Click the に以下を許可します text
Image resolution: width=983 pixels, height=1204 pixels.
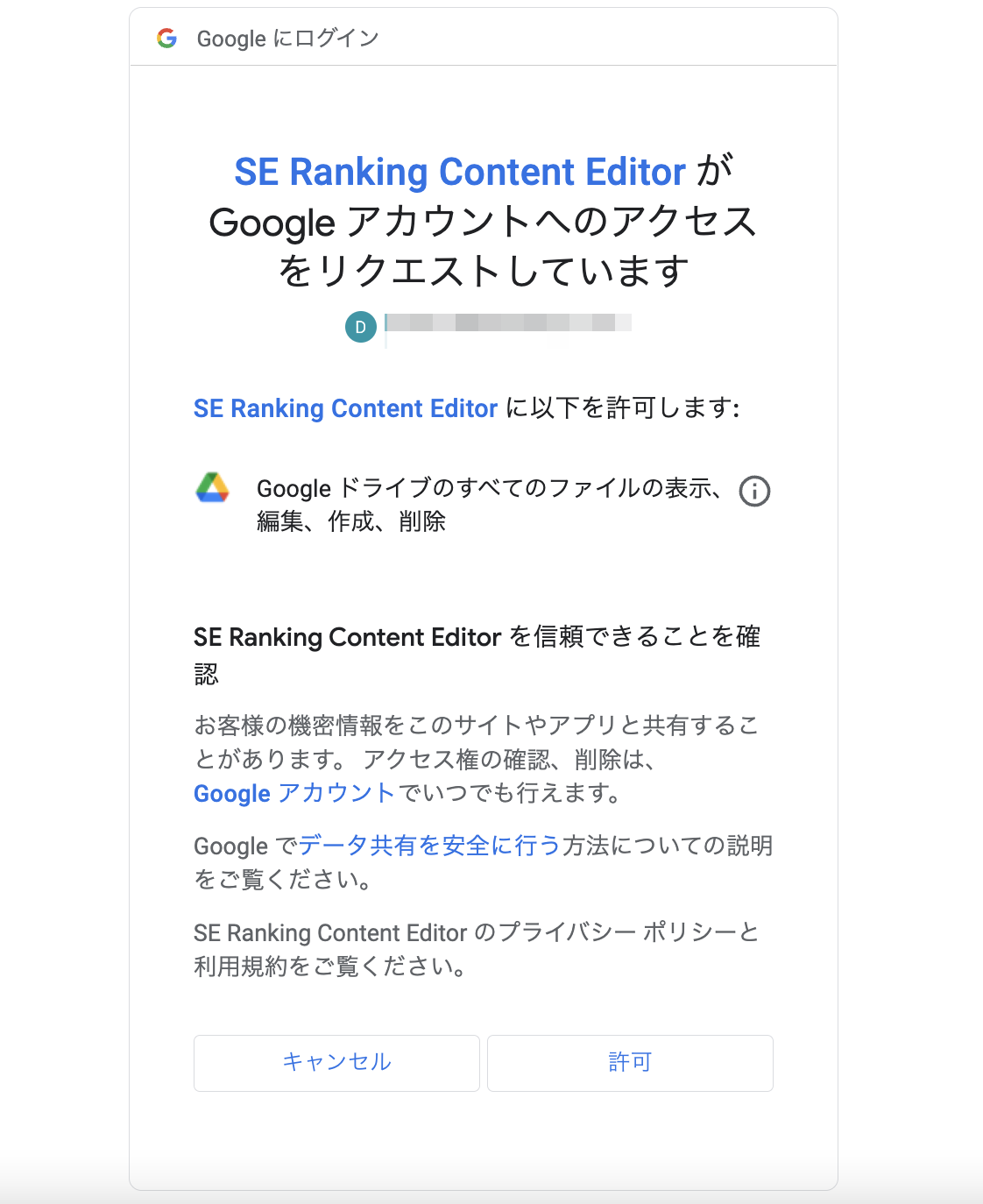(623, 408)
